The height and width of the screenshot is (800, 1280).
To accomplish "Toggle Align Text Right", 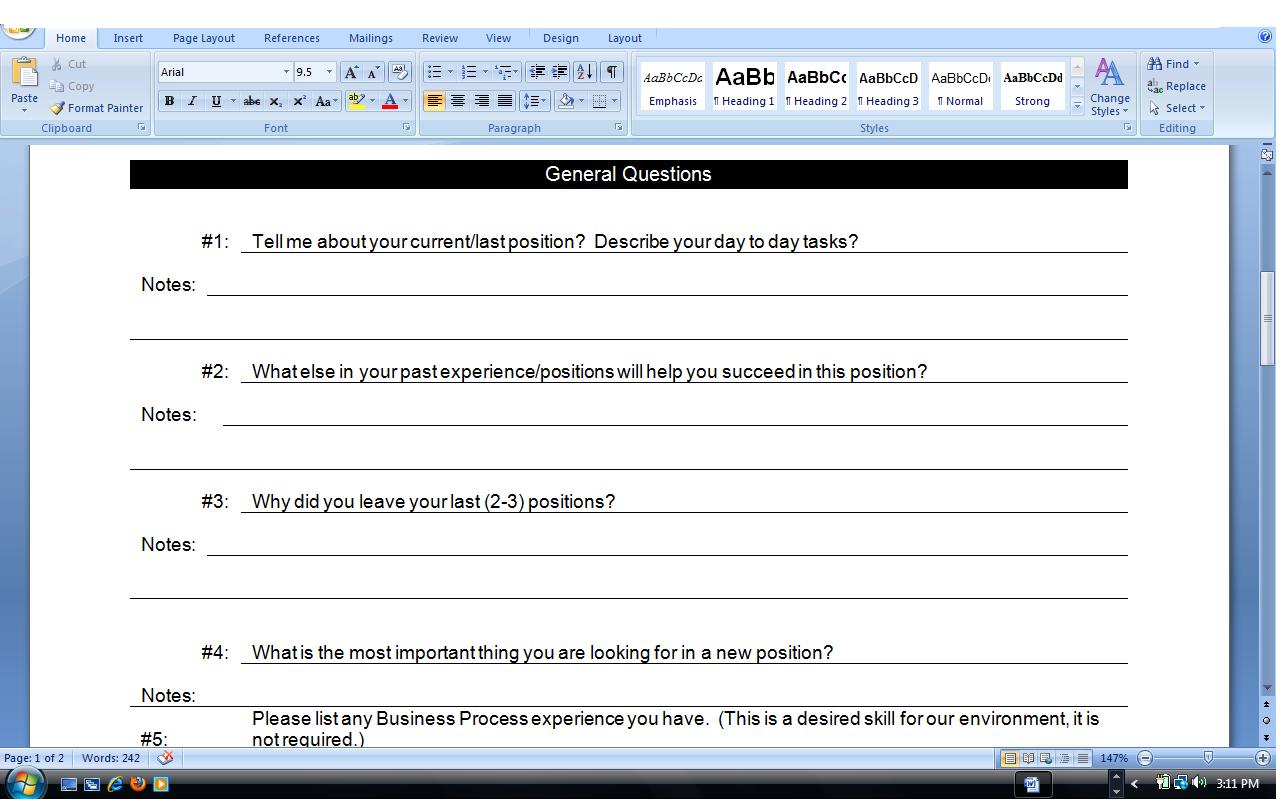I will click(481, 101).
